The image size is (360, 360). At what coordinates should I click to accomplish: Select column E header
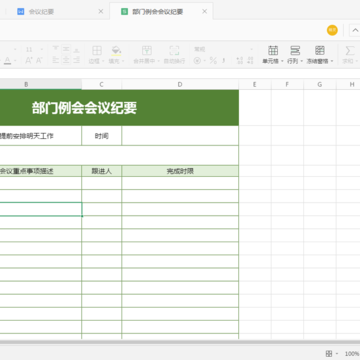(255, 85)
